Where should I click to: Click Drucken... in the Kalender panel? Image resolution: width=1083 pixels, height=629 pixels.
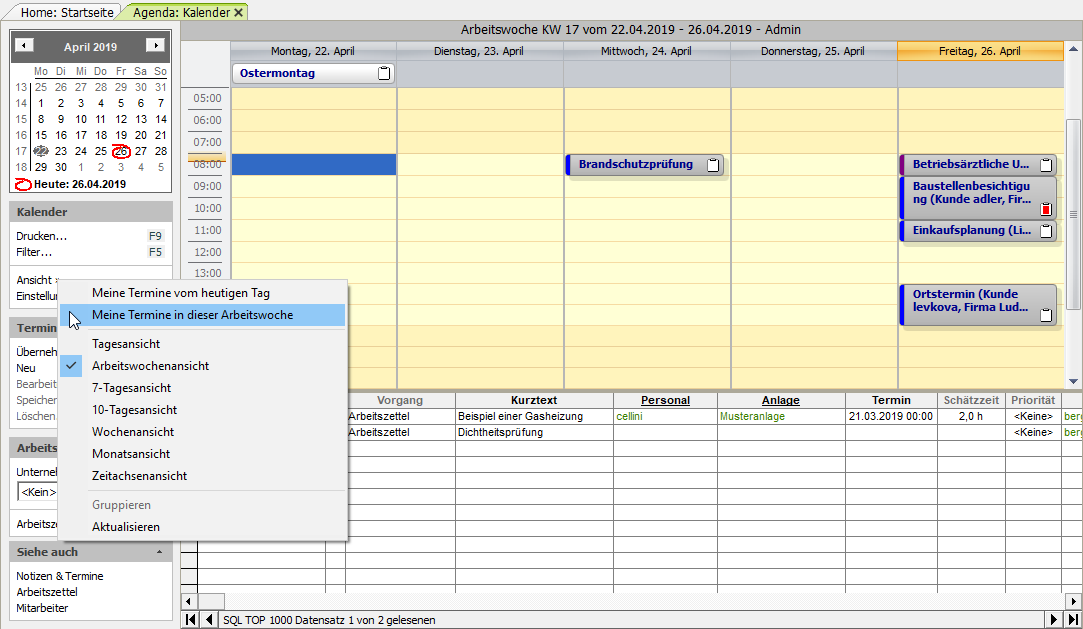point(42,236)
